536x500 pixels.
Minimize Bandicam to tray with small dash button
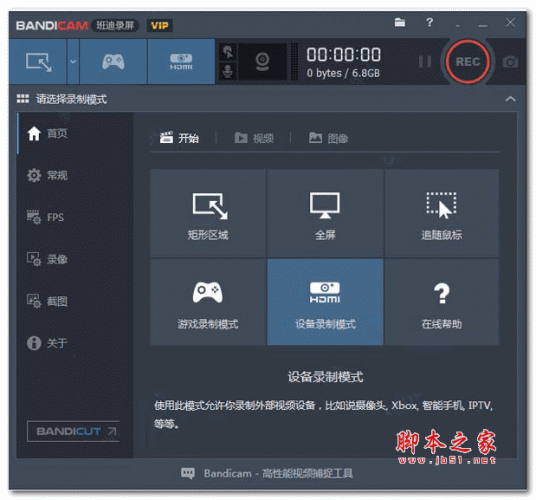457,26
